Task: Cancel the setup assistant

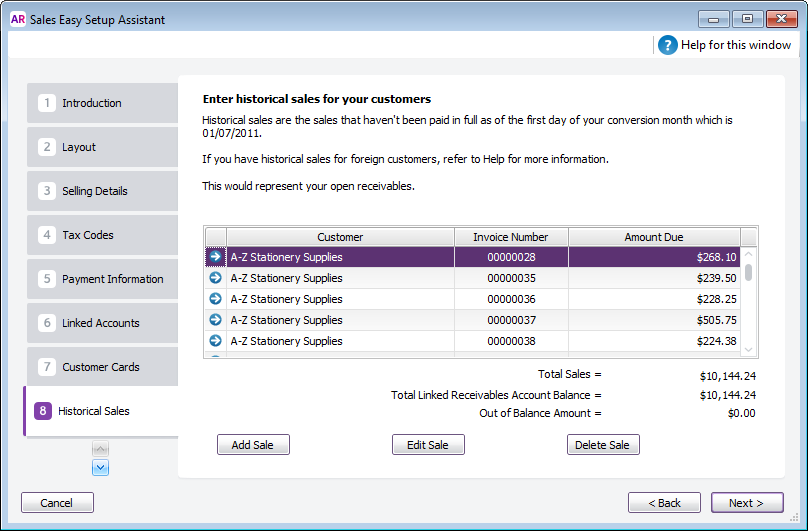Action: click(57, 503)
